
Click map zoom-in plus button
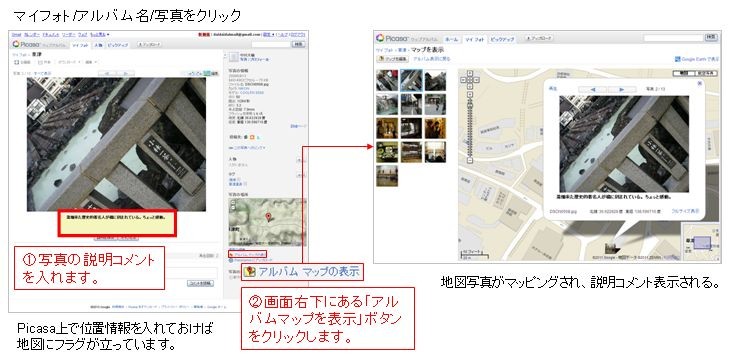click(x=470, y=93)
